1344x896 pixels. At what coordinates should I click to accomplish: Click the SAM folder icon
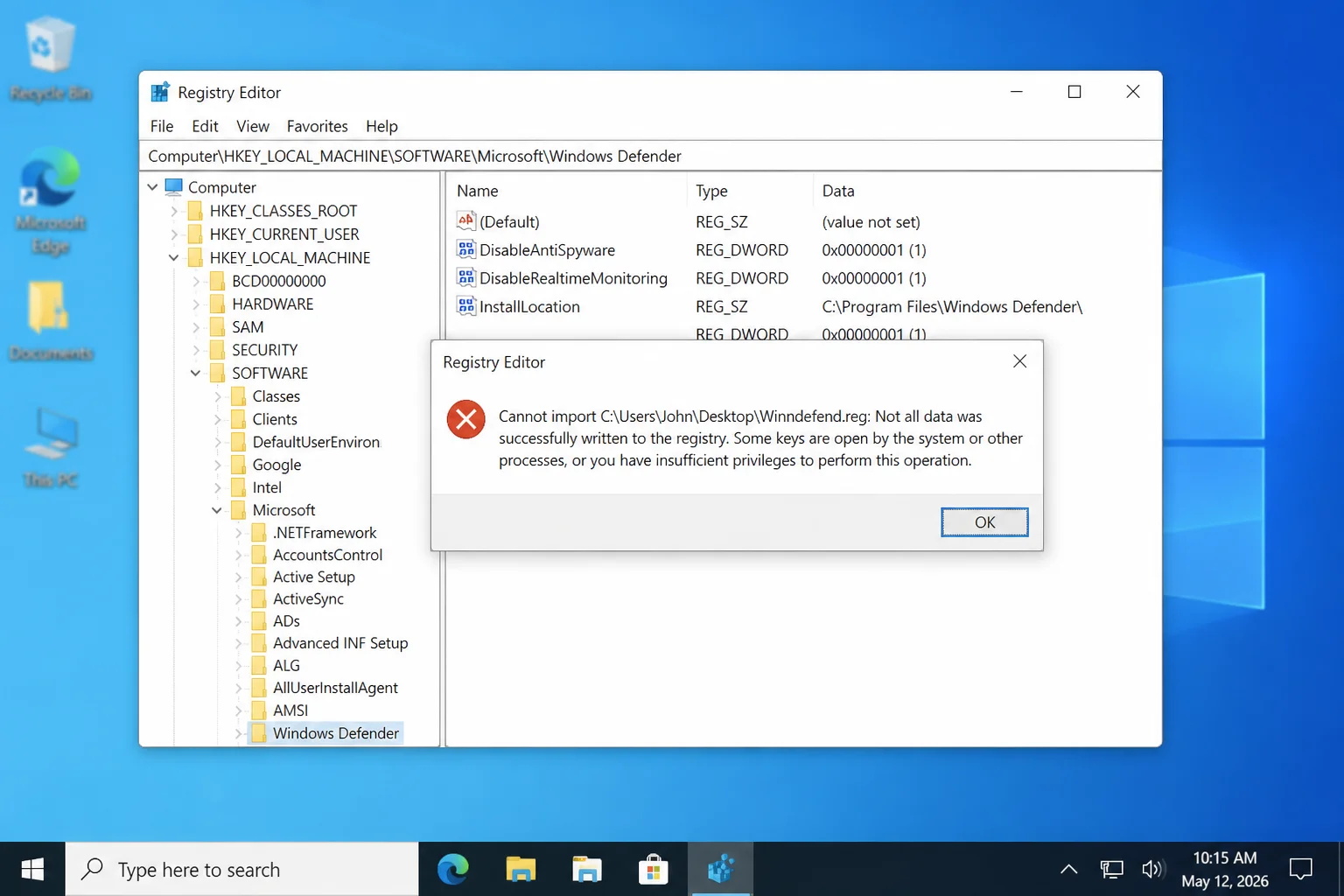pyautogui.click(x=217, y=326)
